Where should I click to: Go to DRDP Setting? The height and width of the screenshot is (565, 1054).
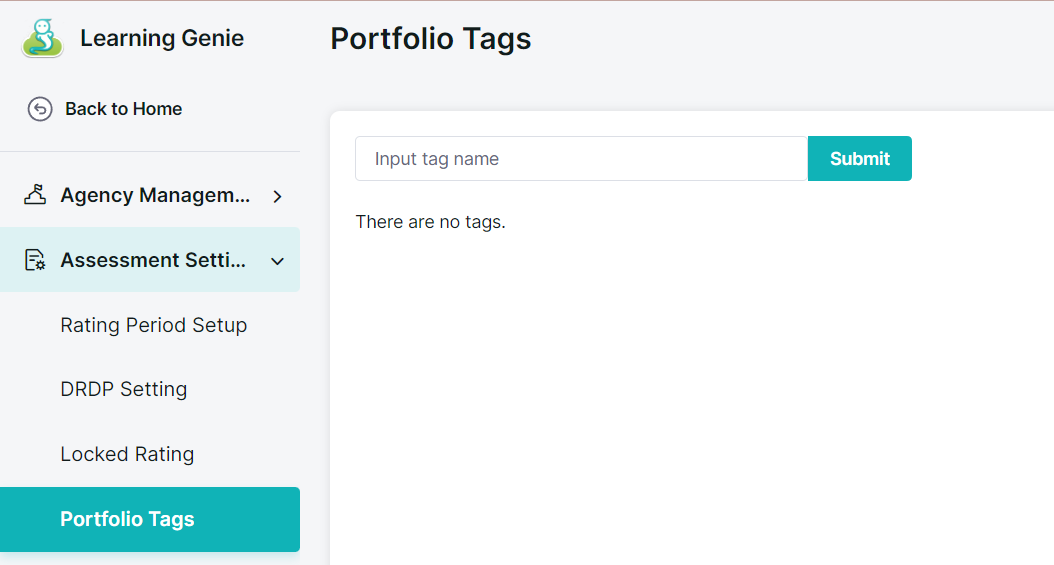(123, 389)
